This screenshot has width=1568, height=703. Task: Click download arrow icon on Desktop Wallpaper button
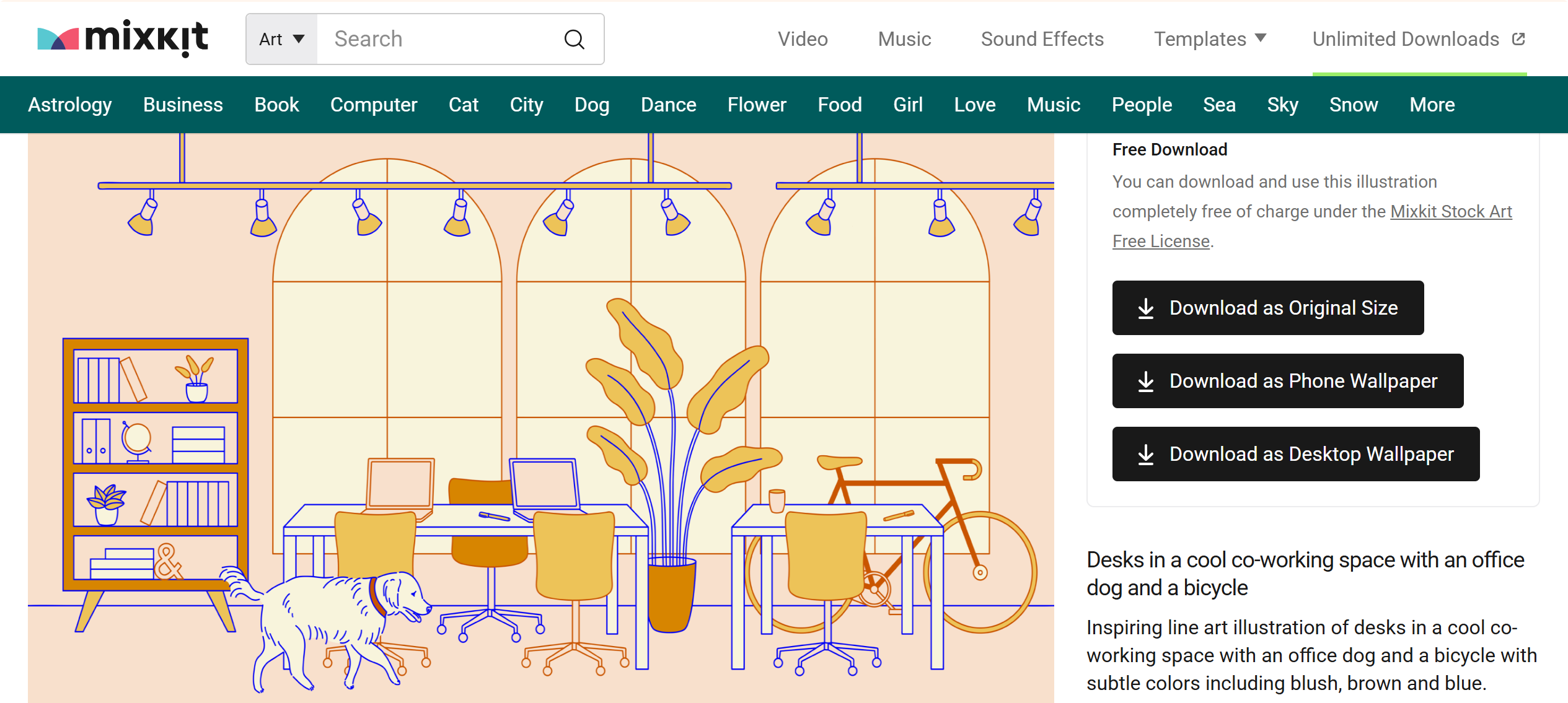1146,455
